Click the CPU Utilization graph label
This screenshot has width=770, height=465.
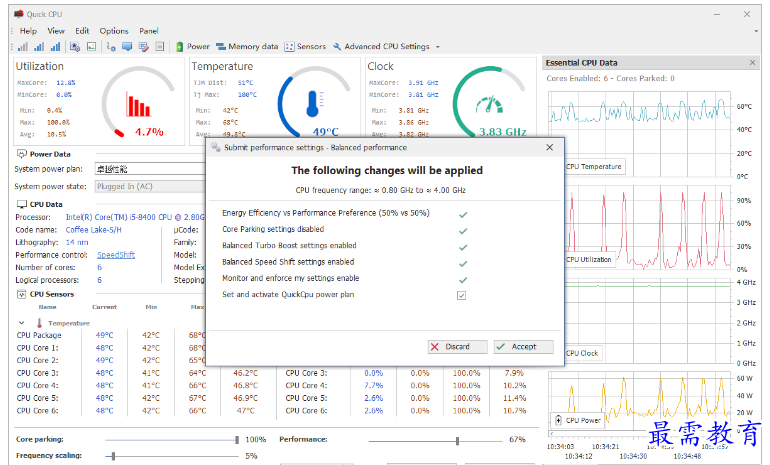pos(588,259)
